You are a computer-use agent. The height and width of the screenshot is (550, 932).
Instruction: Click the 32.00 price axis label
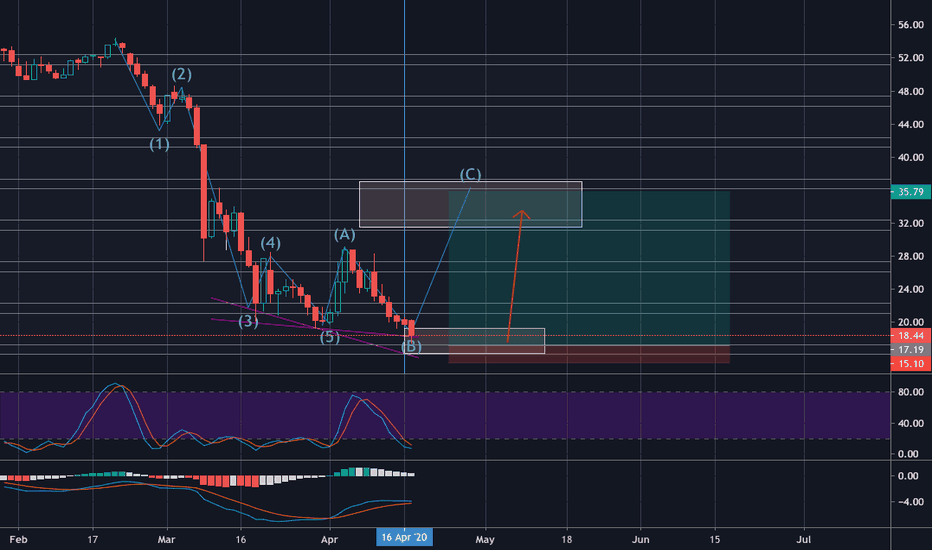click(x=911, y=223)
